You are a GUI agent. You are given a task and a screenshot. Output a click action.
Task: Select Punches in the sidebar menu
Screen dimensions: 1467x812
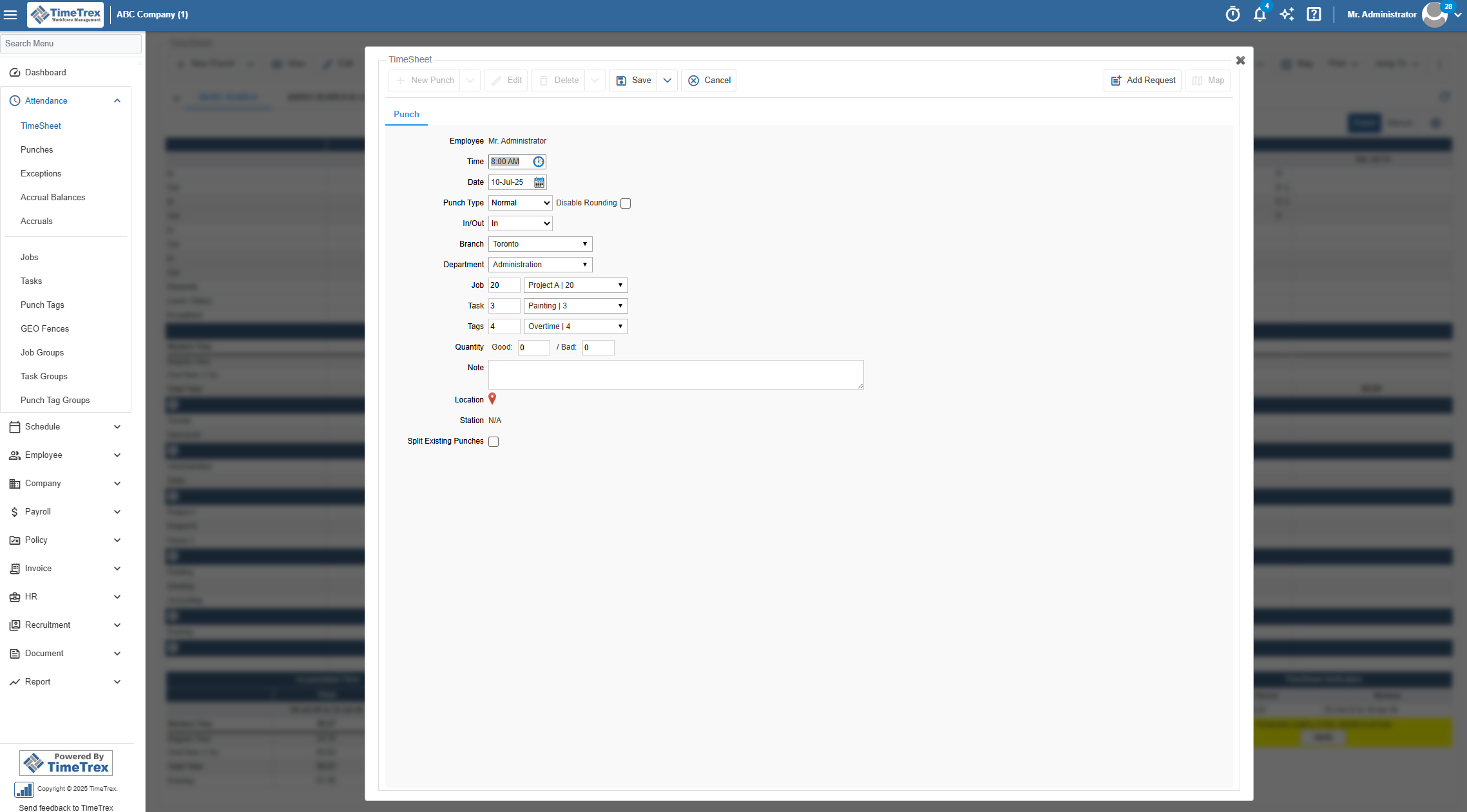click(37, 149)
